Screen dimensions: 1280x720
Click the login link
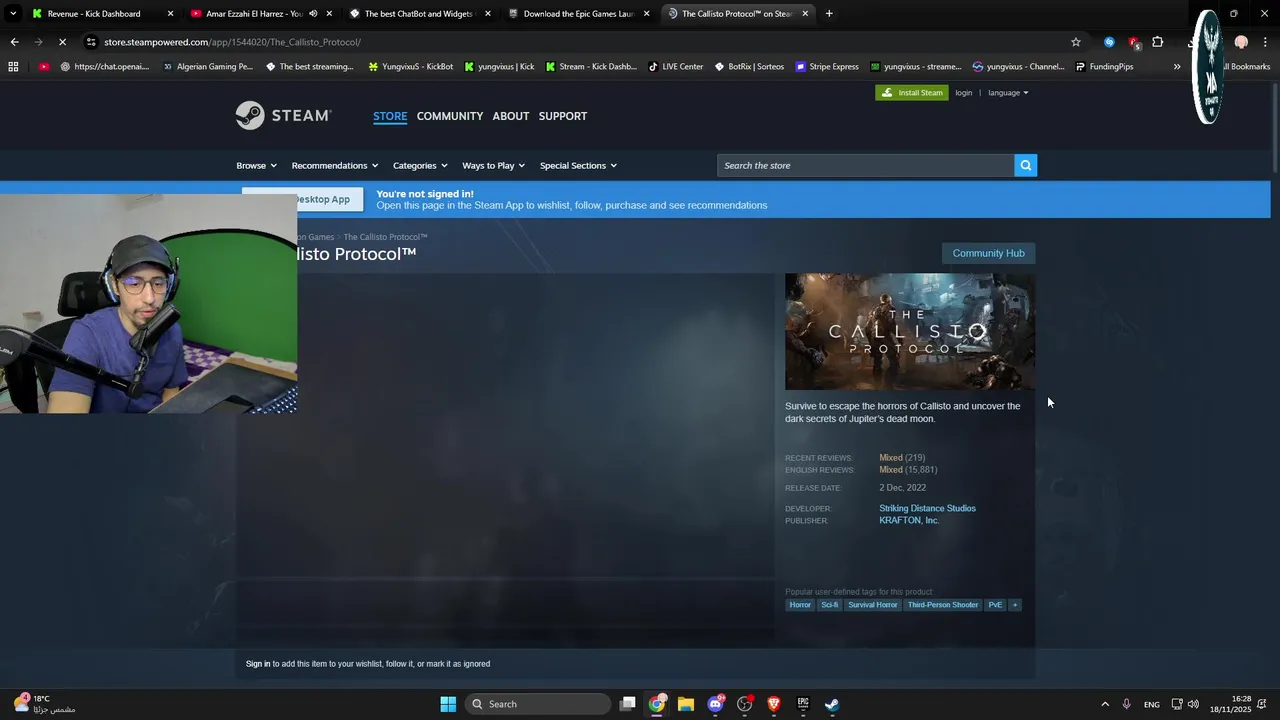(963, 93)
